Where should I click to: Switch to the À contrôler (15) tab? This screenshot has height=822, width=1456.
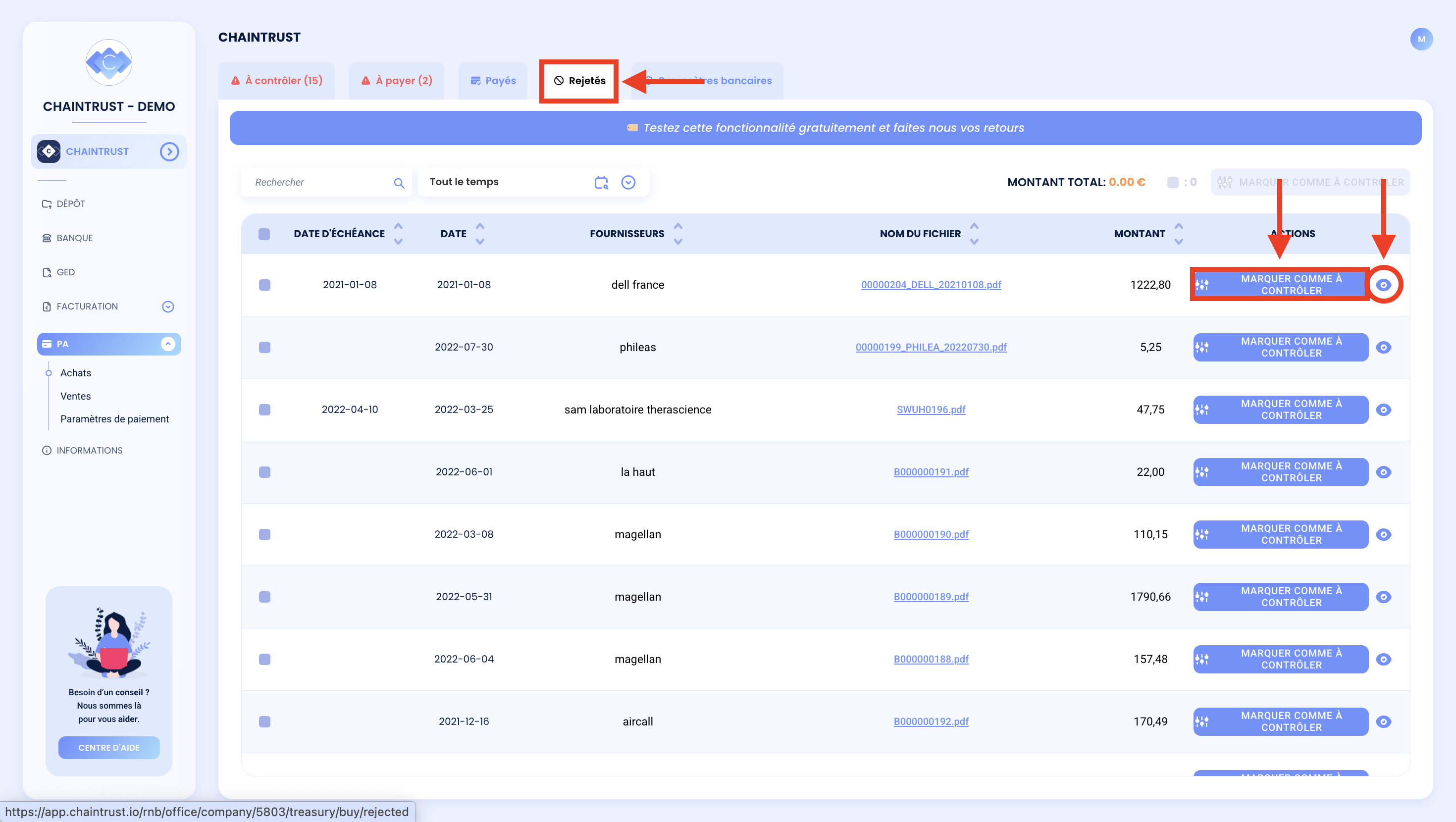click(276, 80)
